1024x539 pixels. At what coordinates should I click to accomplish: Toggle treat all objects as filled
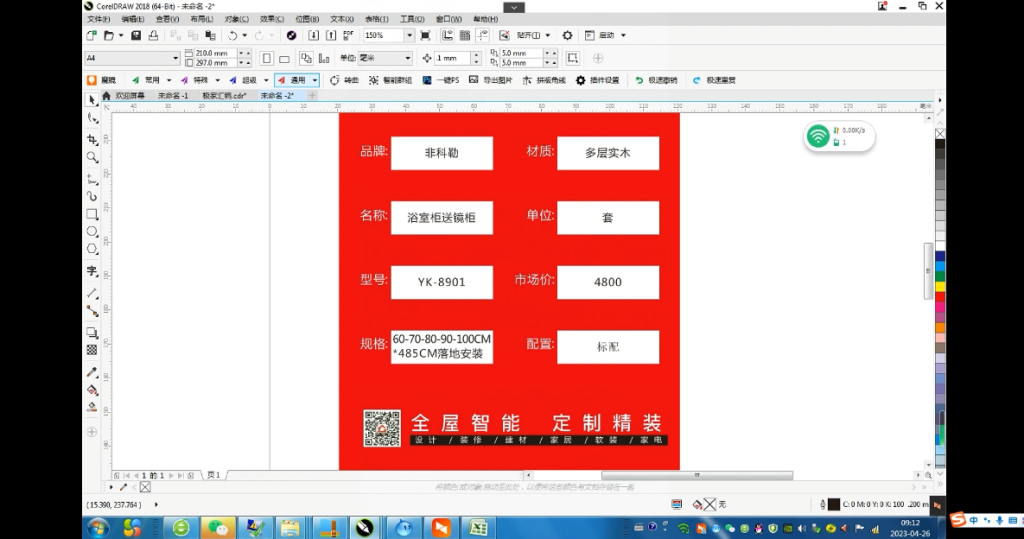click(x=573, y=58)
